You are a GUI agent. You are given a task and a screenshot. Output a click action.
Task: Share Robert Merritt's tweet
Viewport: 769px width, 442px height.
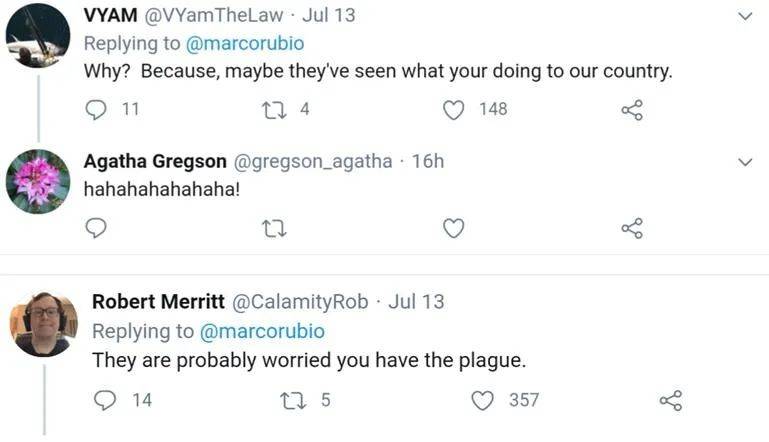point(671,400)
